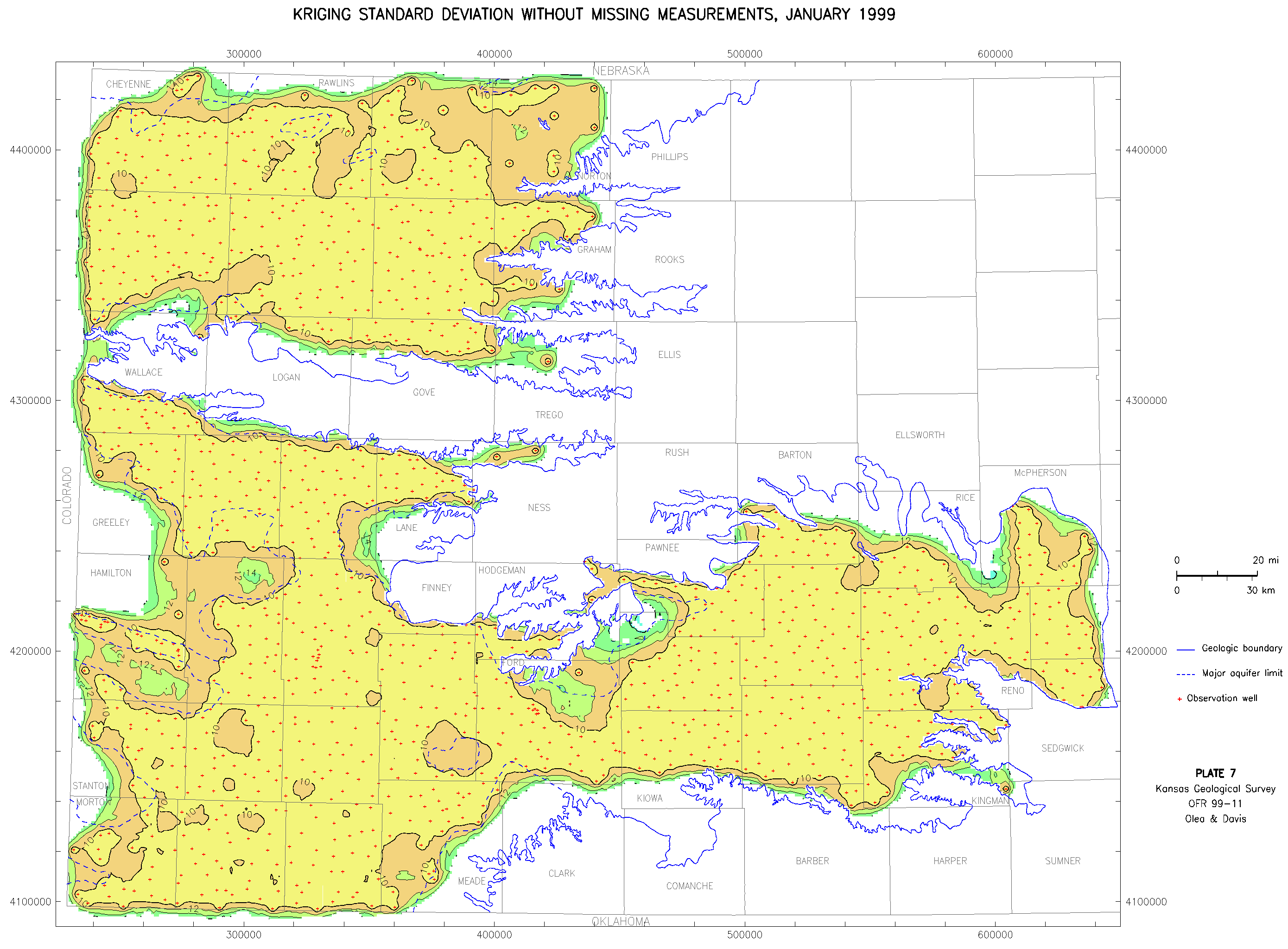Click the CLARK county label
This screenshot has width=1288, height=949.
(562, 873)
